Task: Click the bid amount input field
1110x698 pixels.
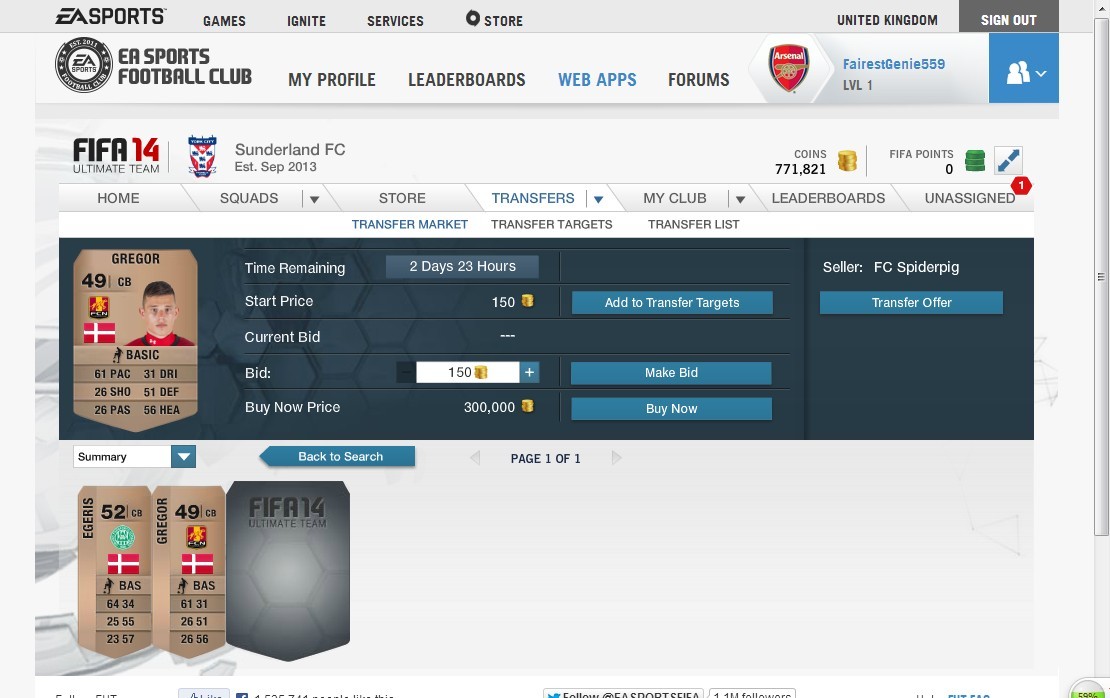Action: 467,372
